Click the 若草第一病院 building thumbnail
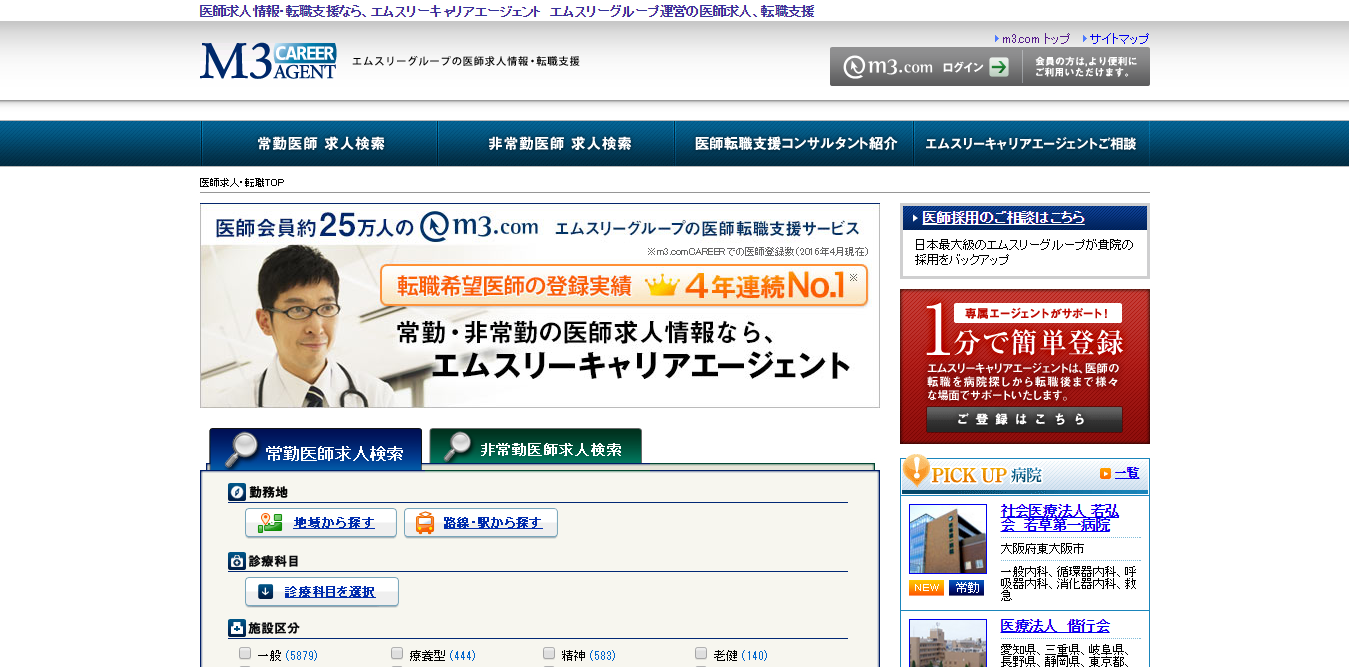1349x667 pixels. [948, 539]
